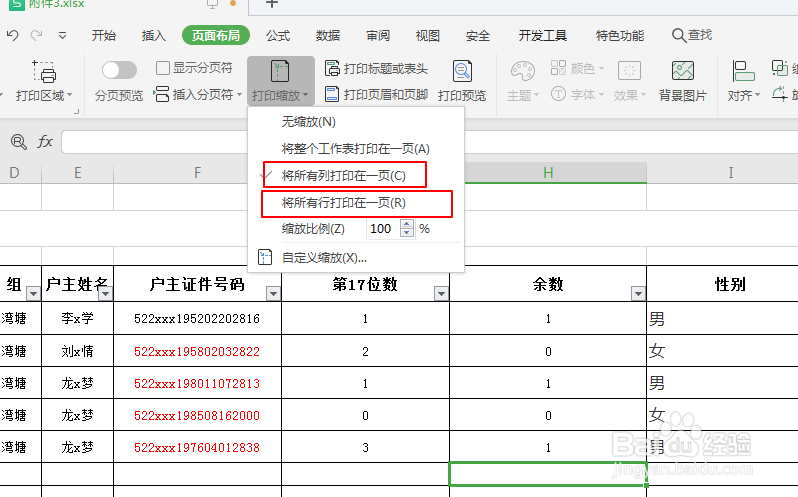The image size is (798, 497).
Task: Enable the 显示分页符 checkbox
Action: 163,68
